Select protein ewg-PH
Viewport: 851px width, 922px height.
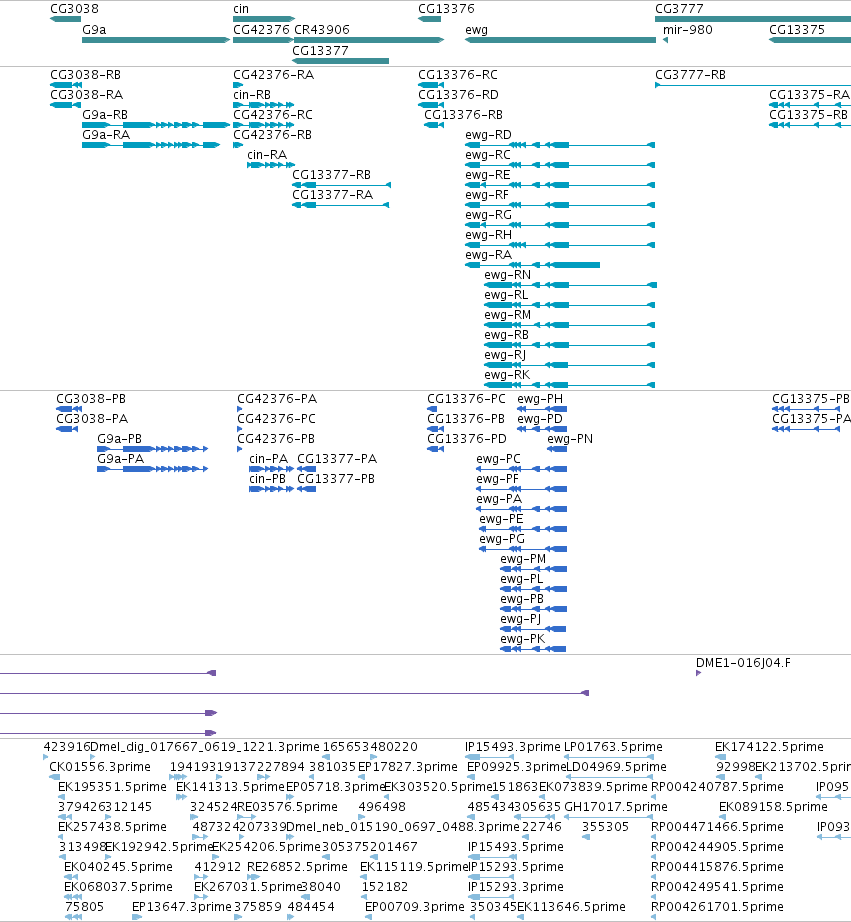[542, 409]
